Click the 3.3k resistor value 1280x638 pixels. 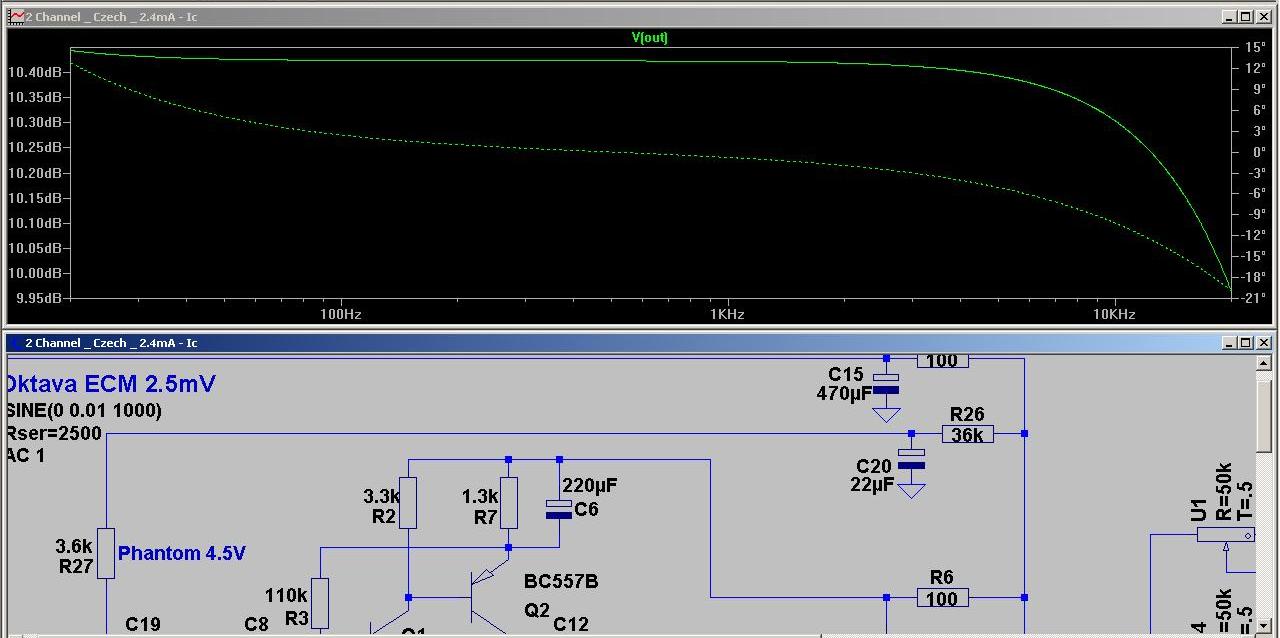tap(380, 495)
